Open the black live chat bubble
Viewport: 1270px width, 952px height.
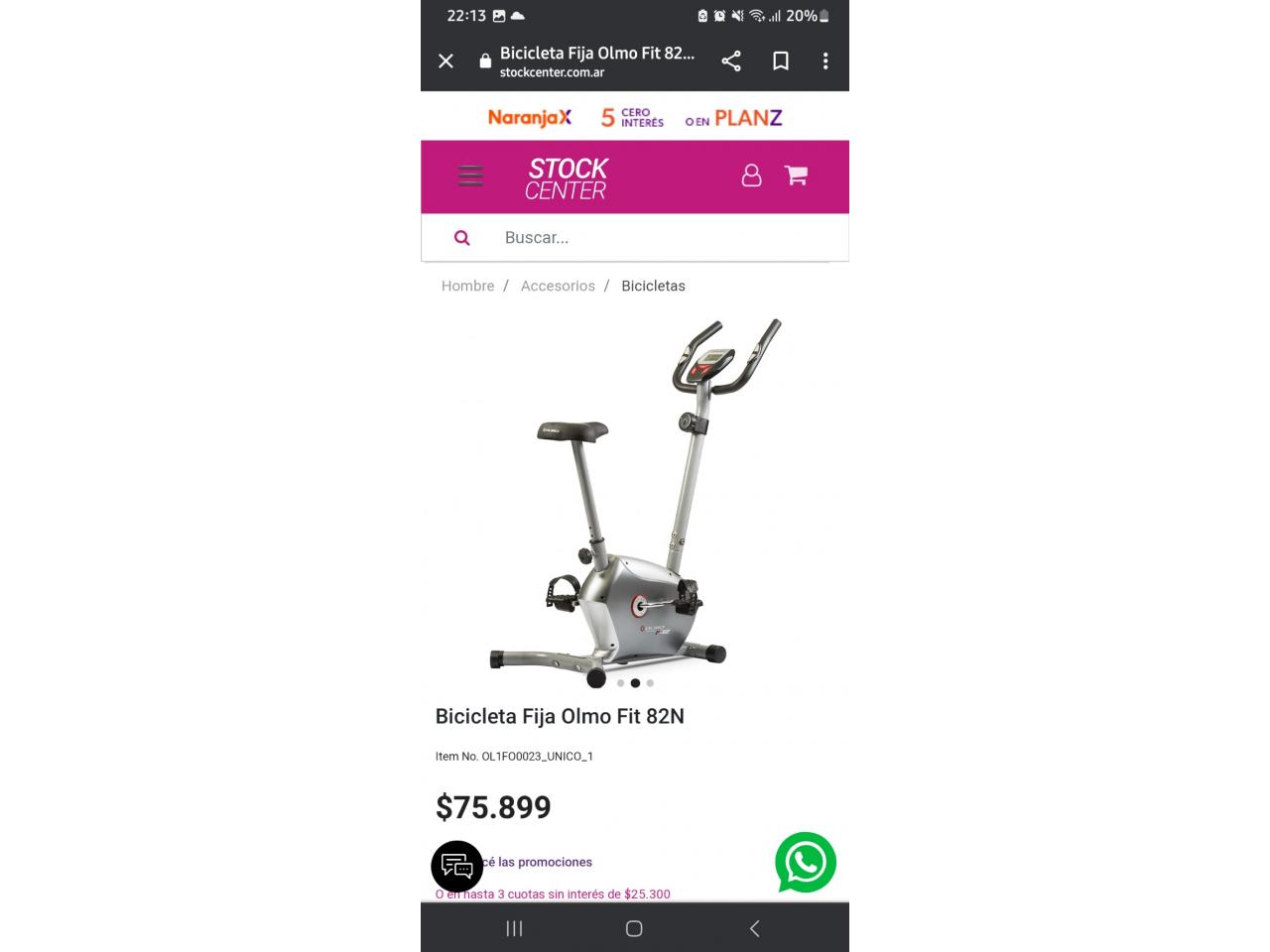[457, 867]
